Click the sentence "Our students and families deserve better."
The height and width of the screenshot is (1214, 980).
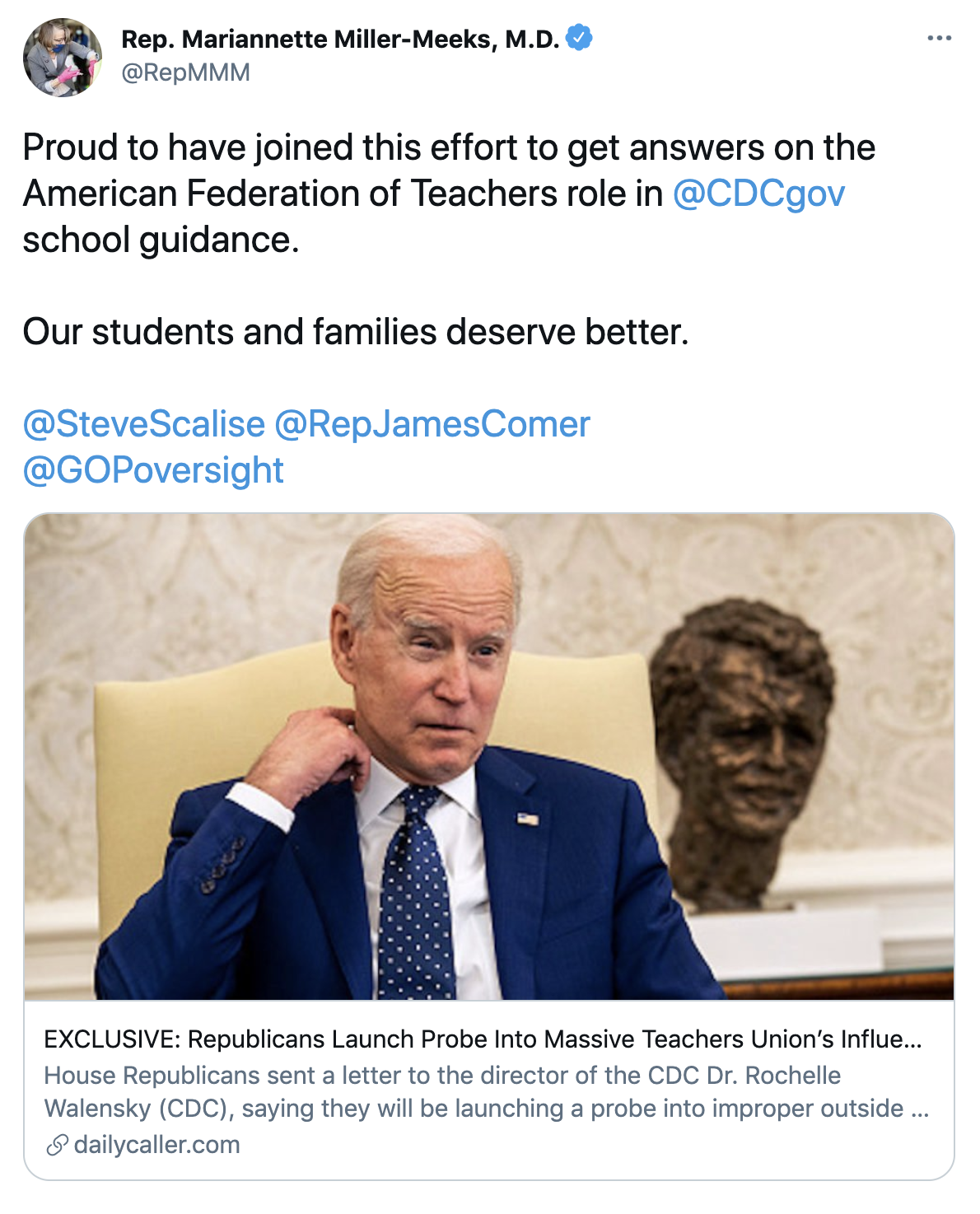pyautogui.click(x=356, y=332)
